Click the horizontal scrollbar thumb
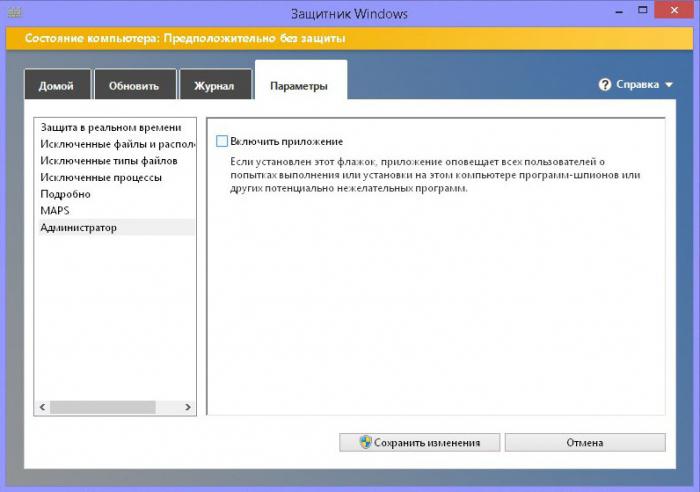700x492 pixels. pos(103,407)
